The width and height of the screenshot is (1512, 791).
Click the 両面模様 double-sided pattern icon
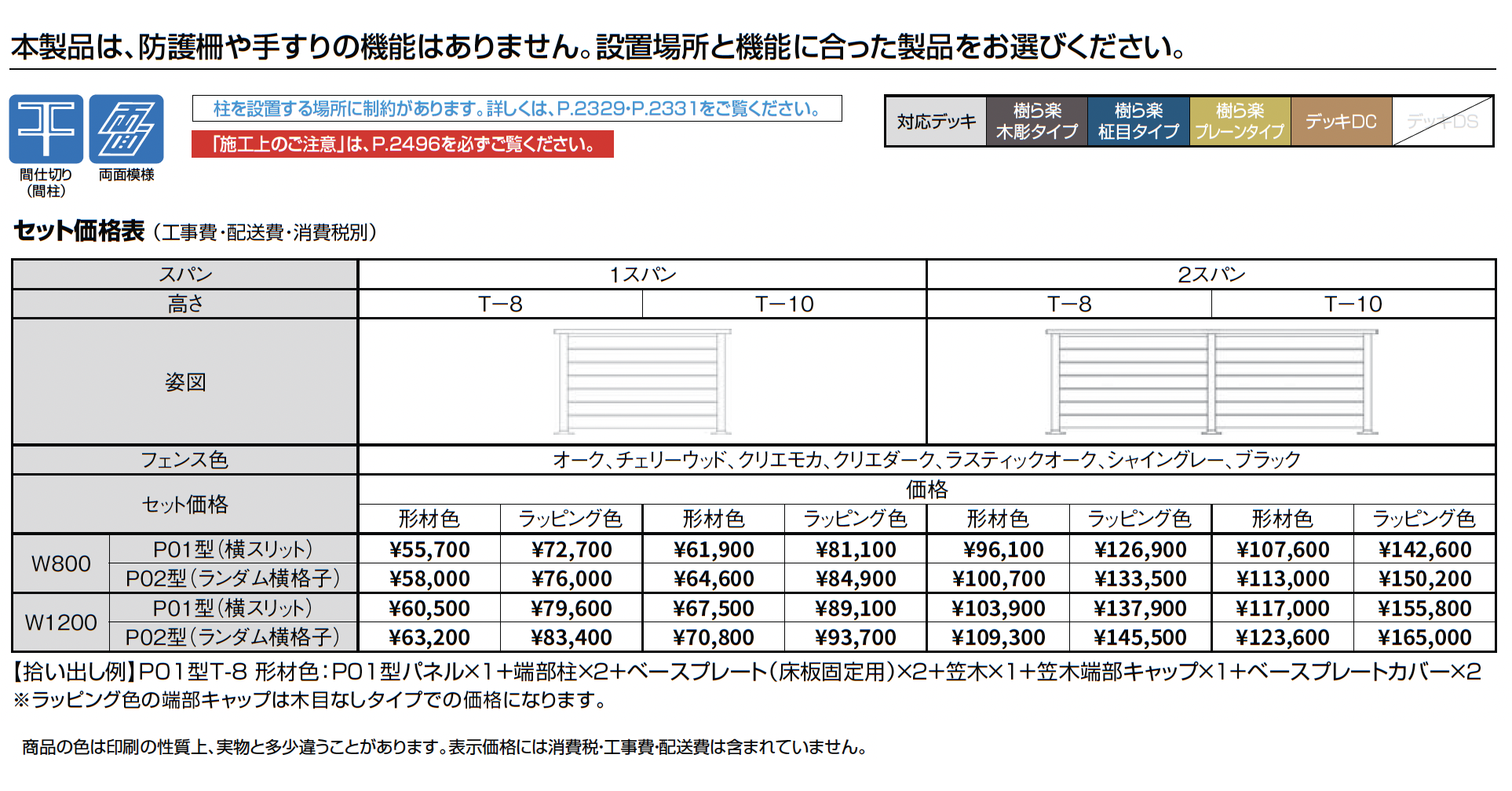coord(126,129)
